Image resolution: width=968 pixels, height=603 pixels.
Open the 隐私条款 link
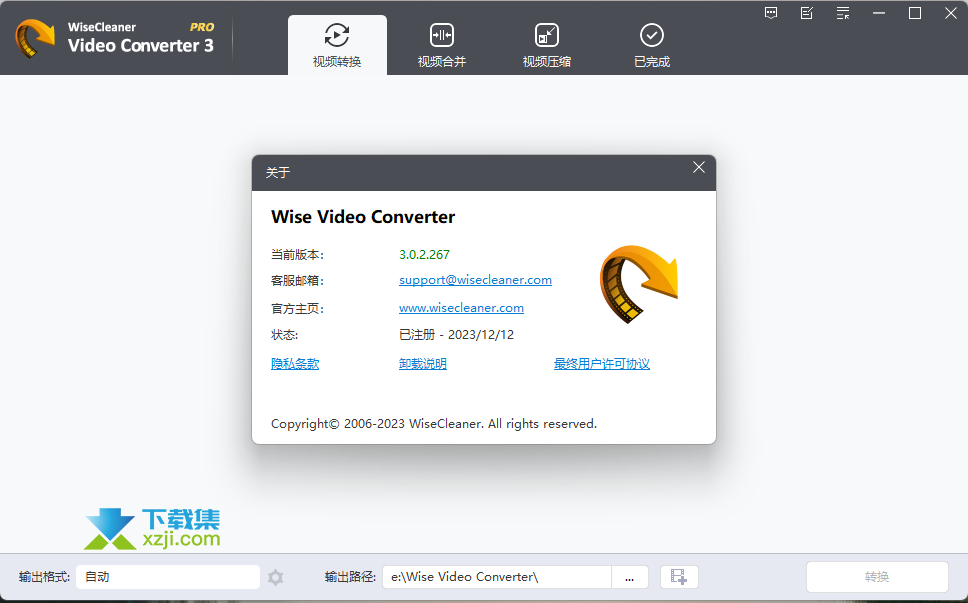[295, 364]
